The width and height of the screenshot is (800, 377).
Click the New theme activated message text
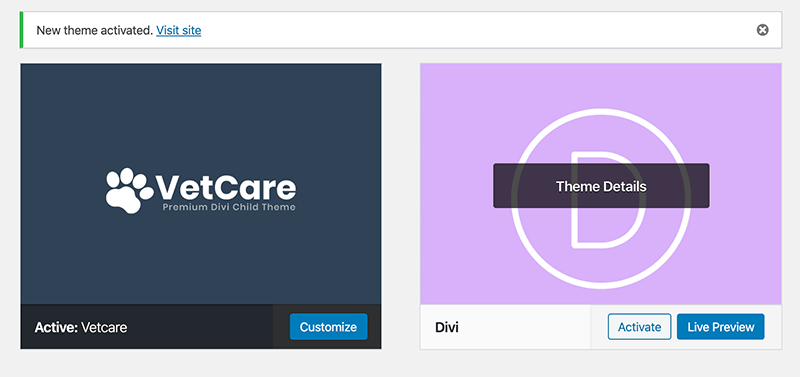[94, 31]
